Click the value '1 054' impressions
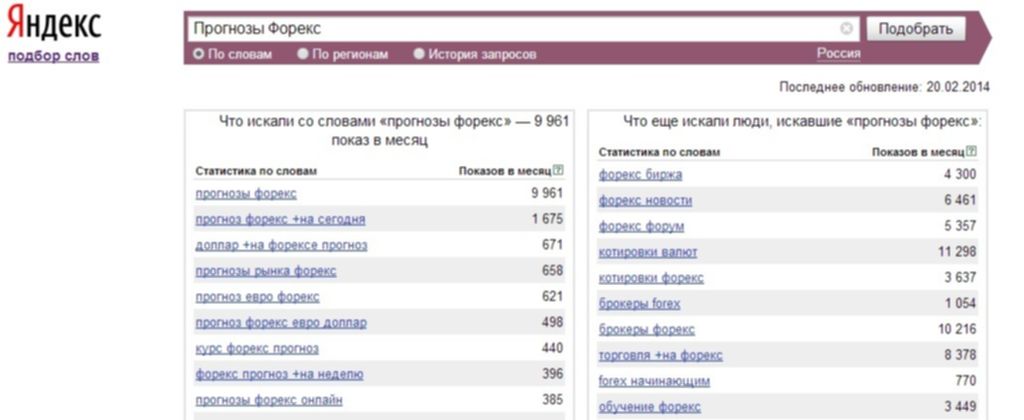Screen dimensions: 1024x420 [960, 304]
